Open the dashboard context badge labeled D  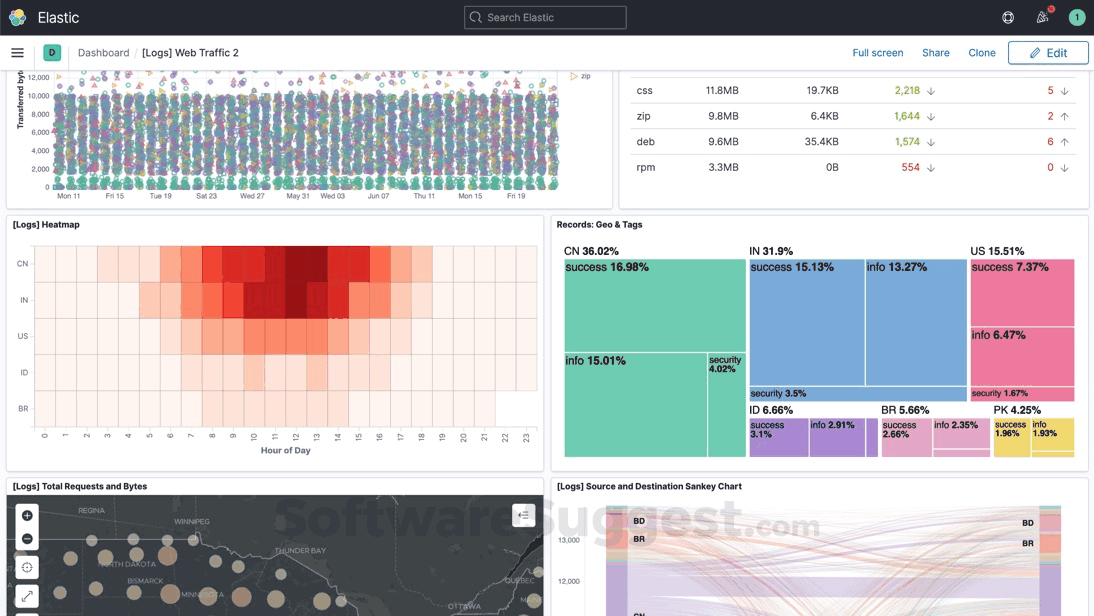tap(51, 52)
